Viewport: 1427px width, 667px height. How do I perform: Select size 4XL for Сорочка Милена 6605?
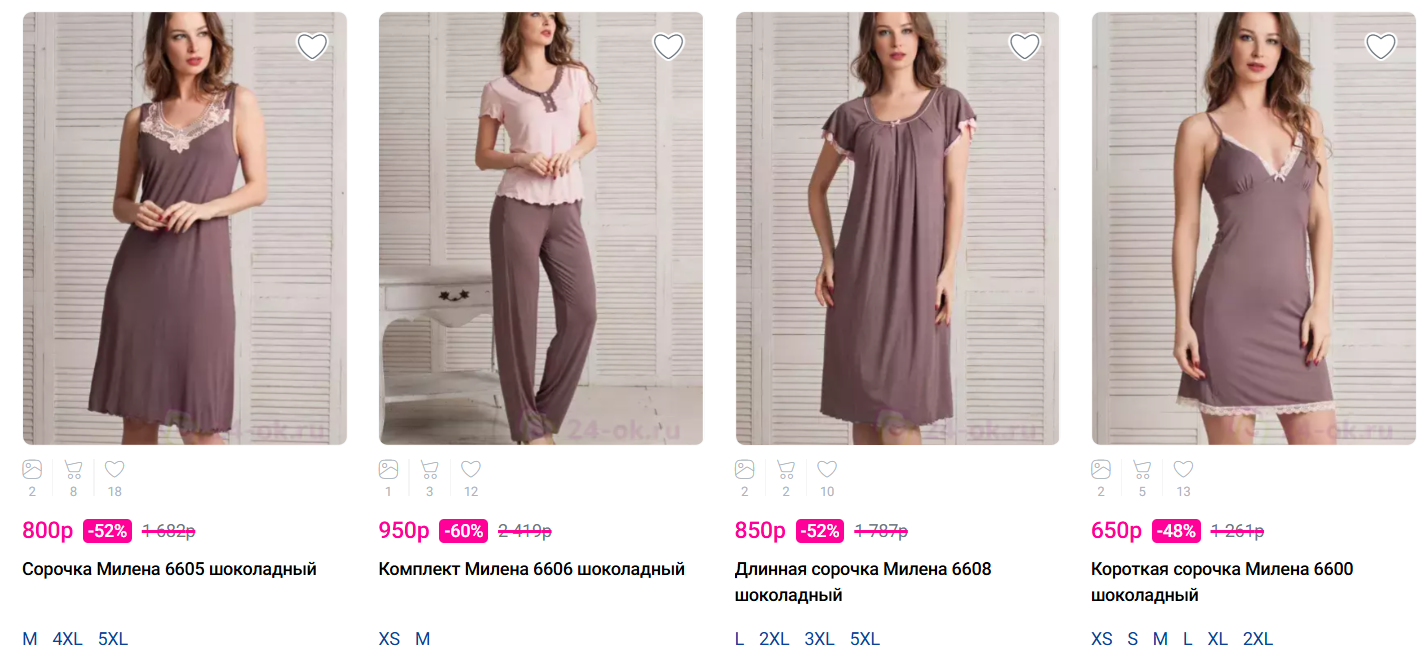pos(68,639)
